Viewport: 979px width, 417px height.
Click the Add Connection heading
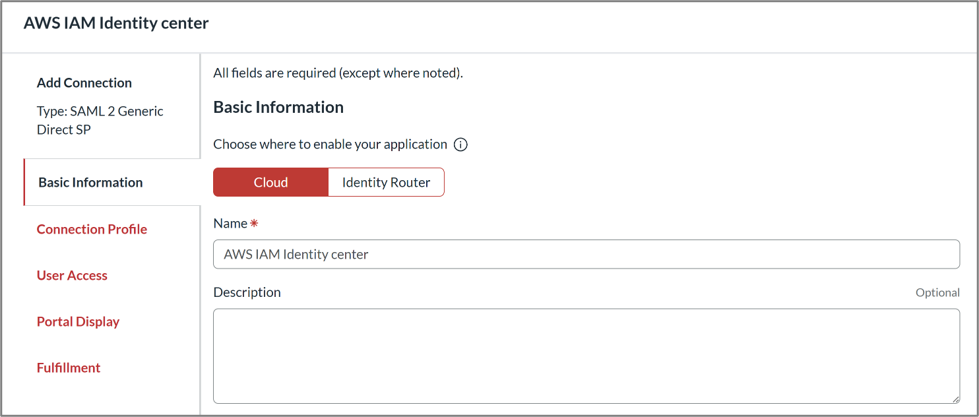84,83
